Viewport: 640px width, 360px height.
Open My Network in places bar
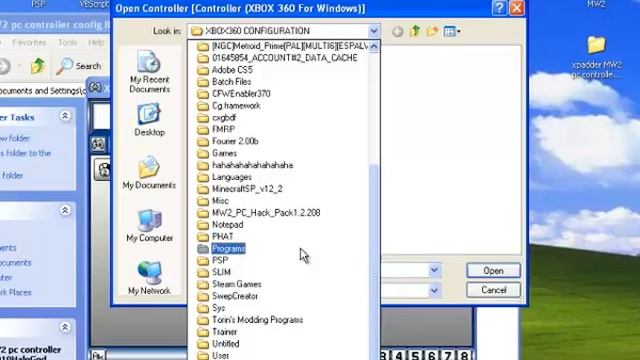(x=149, y=278)
